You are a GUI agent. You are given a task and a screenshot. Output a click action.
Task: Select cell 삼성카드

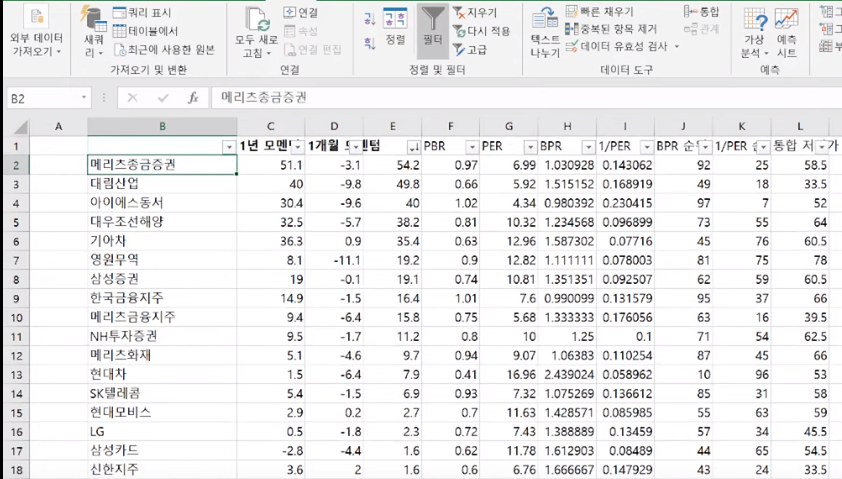click(x=162, y=451)
